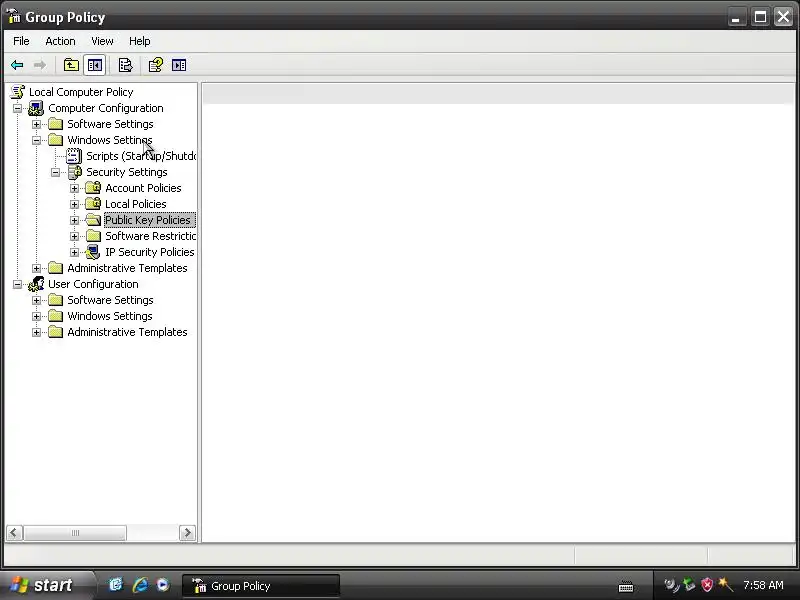This screenshot has height=600, width=800.
Task: Click the rightmost pane toggle toolbar icon
Action: 179,65
